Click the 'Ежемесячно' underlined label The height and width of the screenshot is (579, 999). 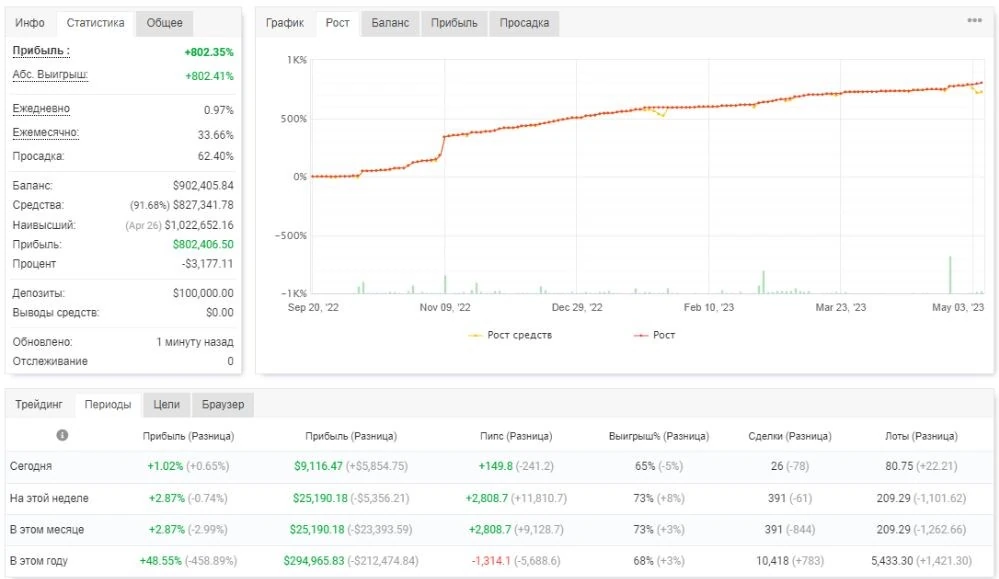(45, 132)
